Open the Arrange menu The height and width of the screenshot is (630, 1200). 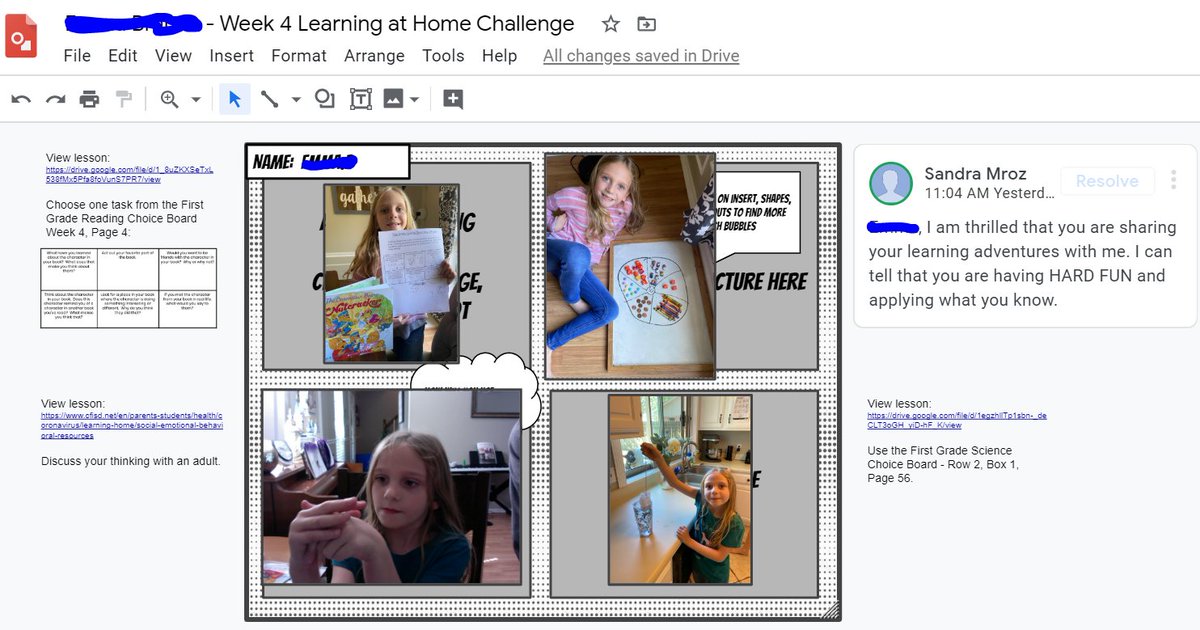pyautogui.click(x=375, y=56)
